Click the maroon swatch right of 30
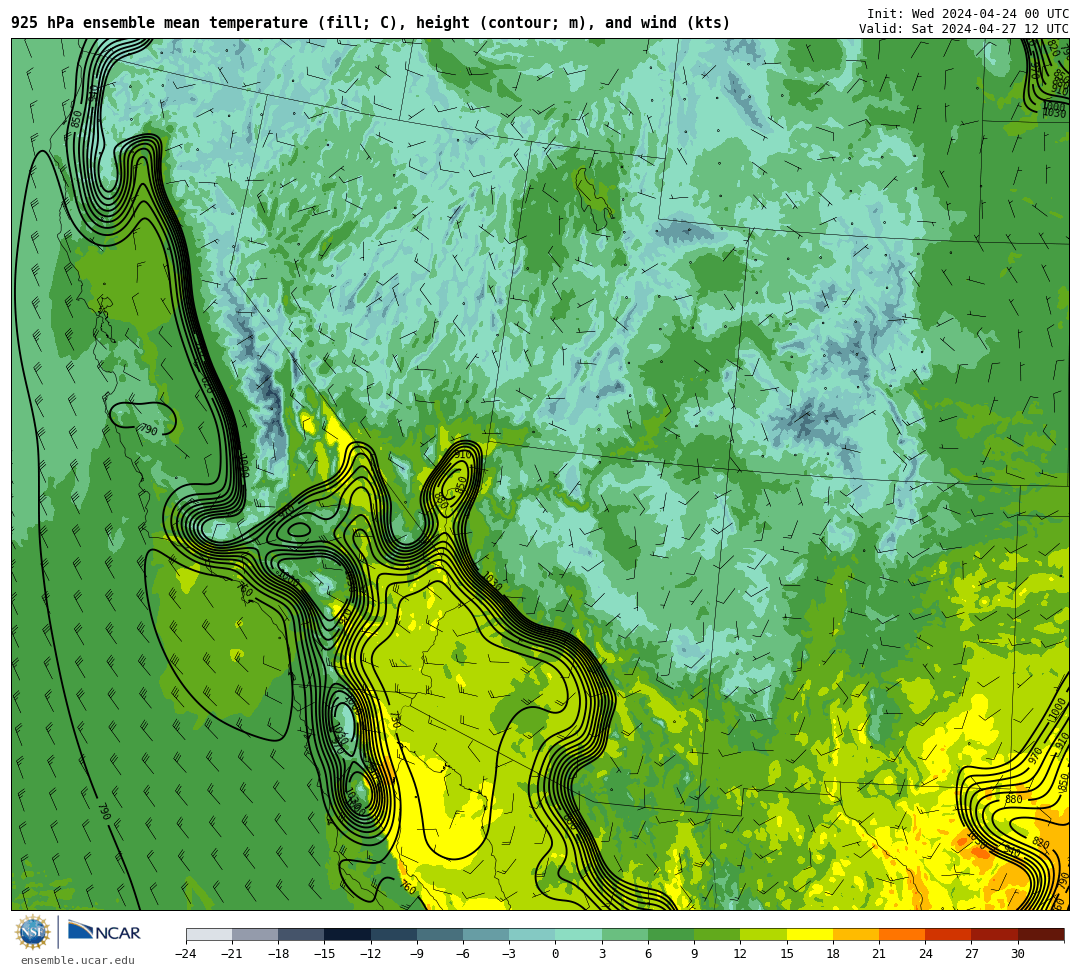 [1041, 934]
